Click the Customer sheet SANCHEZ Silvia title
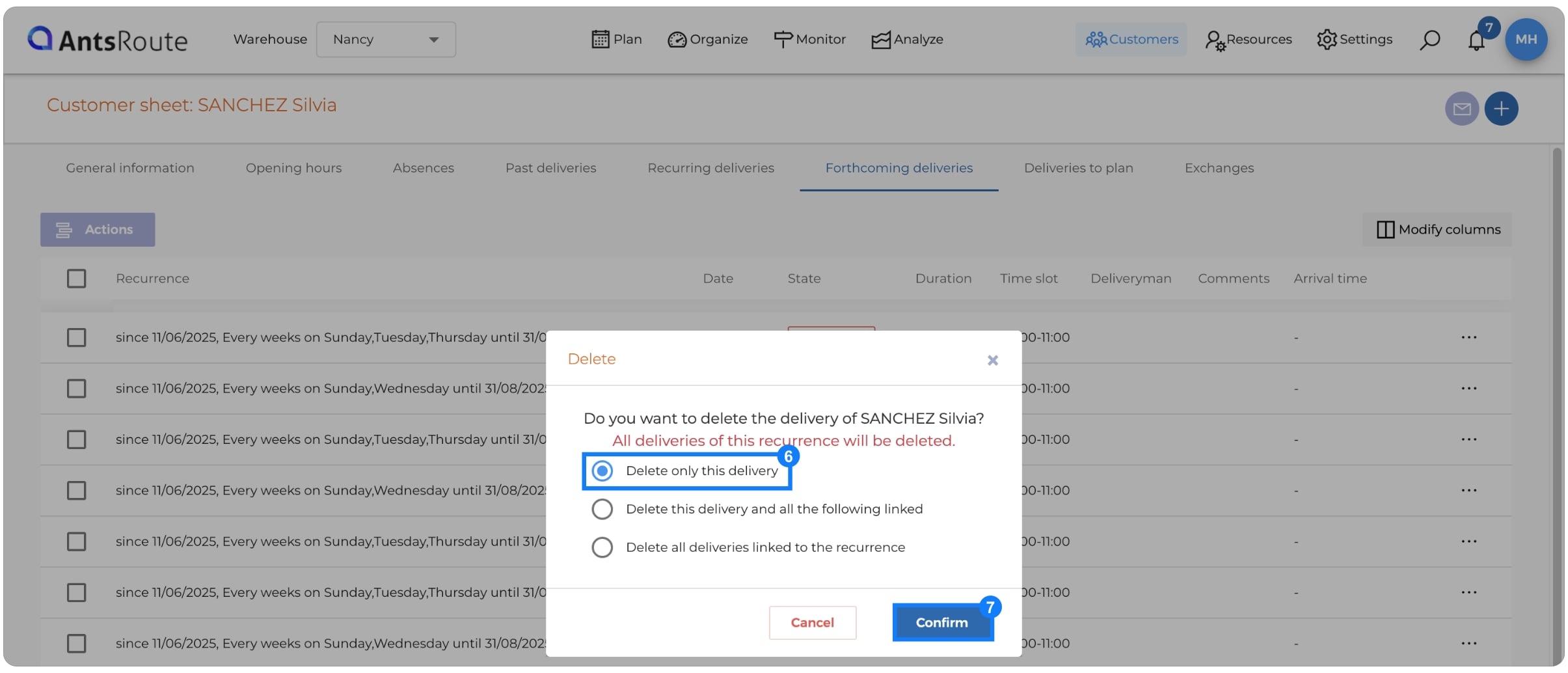The width and height of the screenshot is (1568, 673). 191,105
